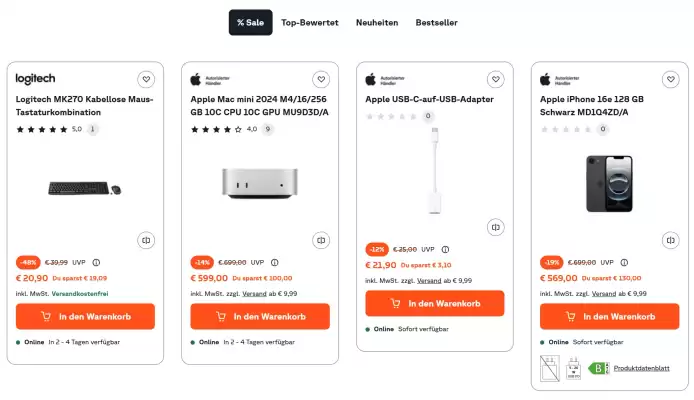This screenshot has height=400, width=694.
Task: Open UVP info icon on USB-C adapter
Action: [445, 250]
